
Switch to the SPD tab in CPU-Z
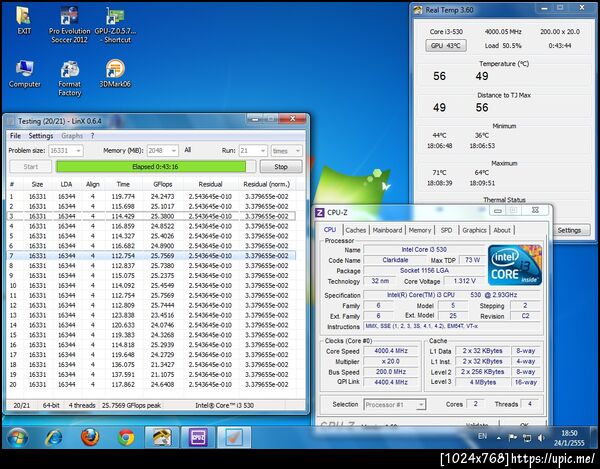click(x=446, y=230)
